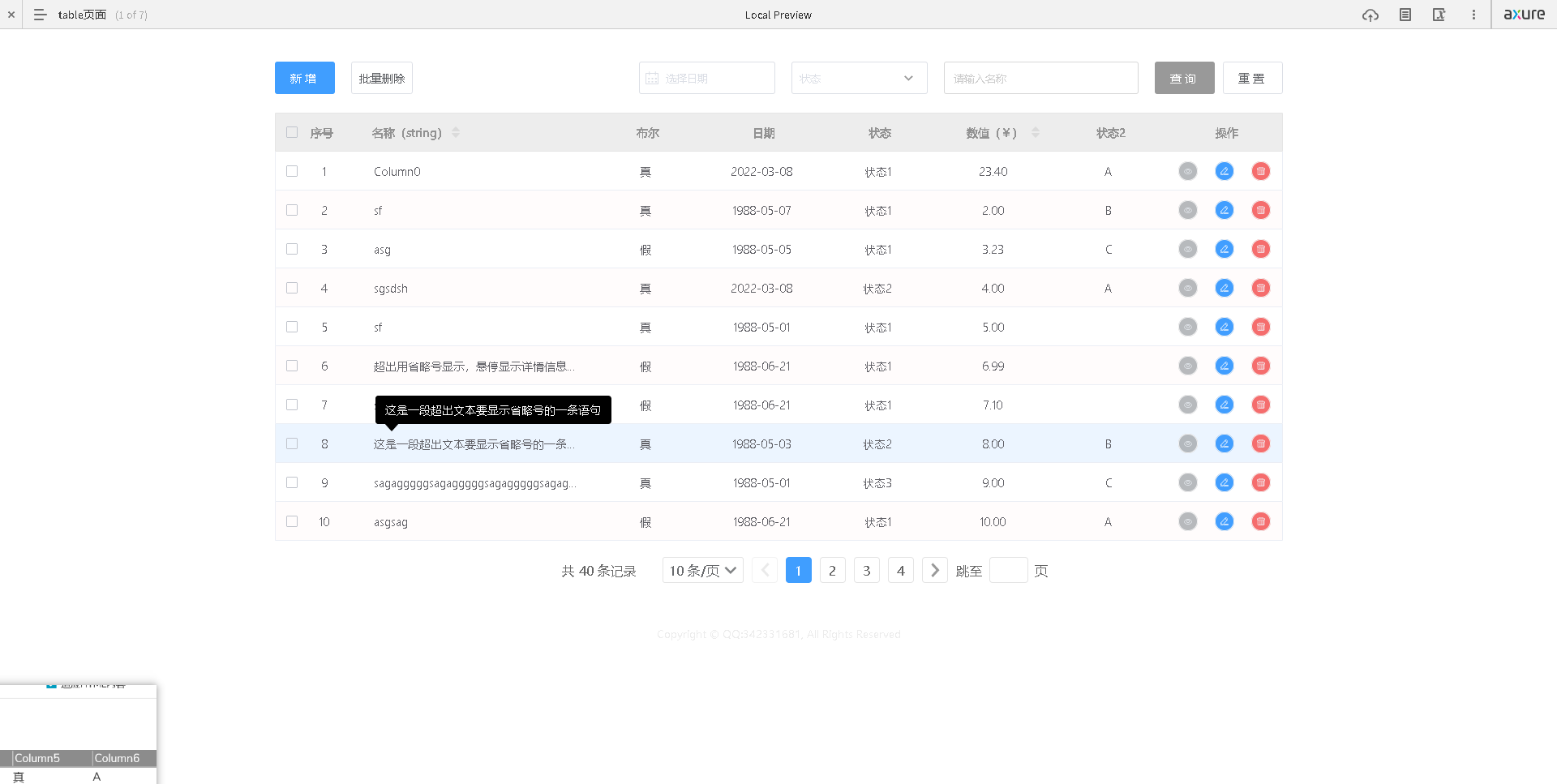Screen dimensions: 1557x784
Task: Check the row 10 checkbox
Action: point(292,521)
